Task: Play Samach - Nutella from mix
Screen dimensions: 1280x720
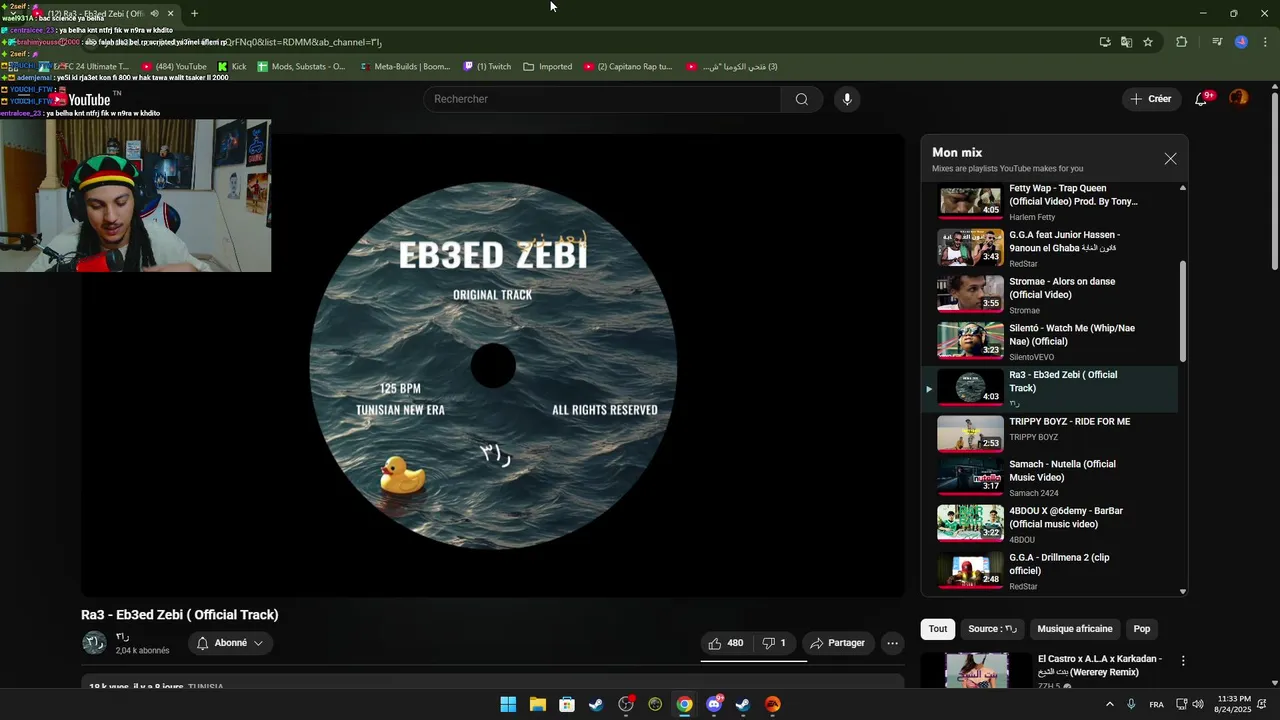Action: click(x=1049, y=478)
